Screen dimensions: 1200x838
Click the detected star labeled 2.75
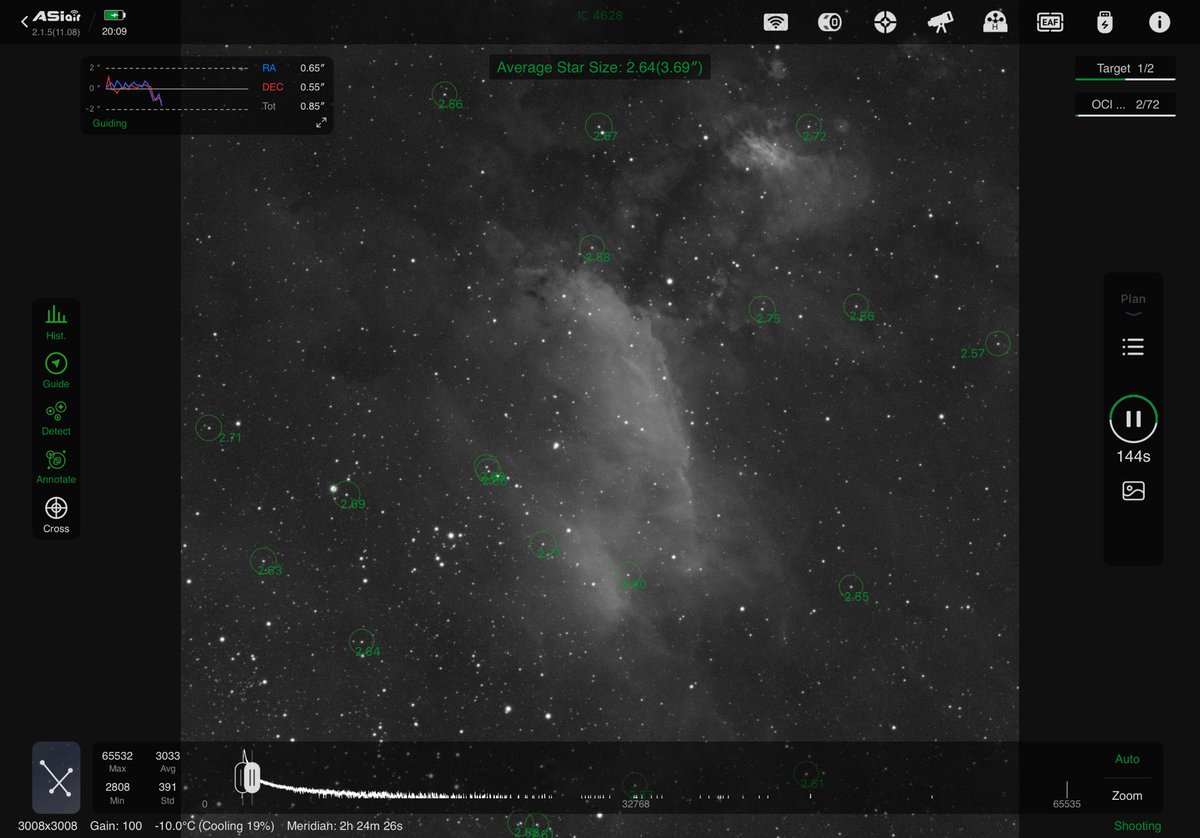tap(762, 307)
